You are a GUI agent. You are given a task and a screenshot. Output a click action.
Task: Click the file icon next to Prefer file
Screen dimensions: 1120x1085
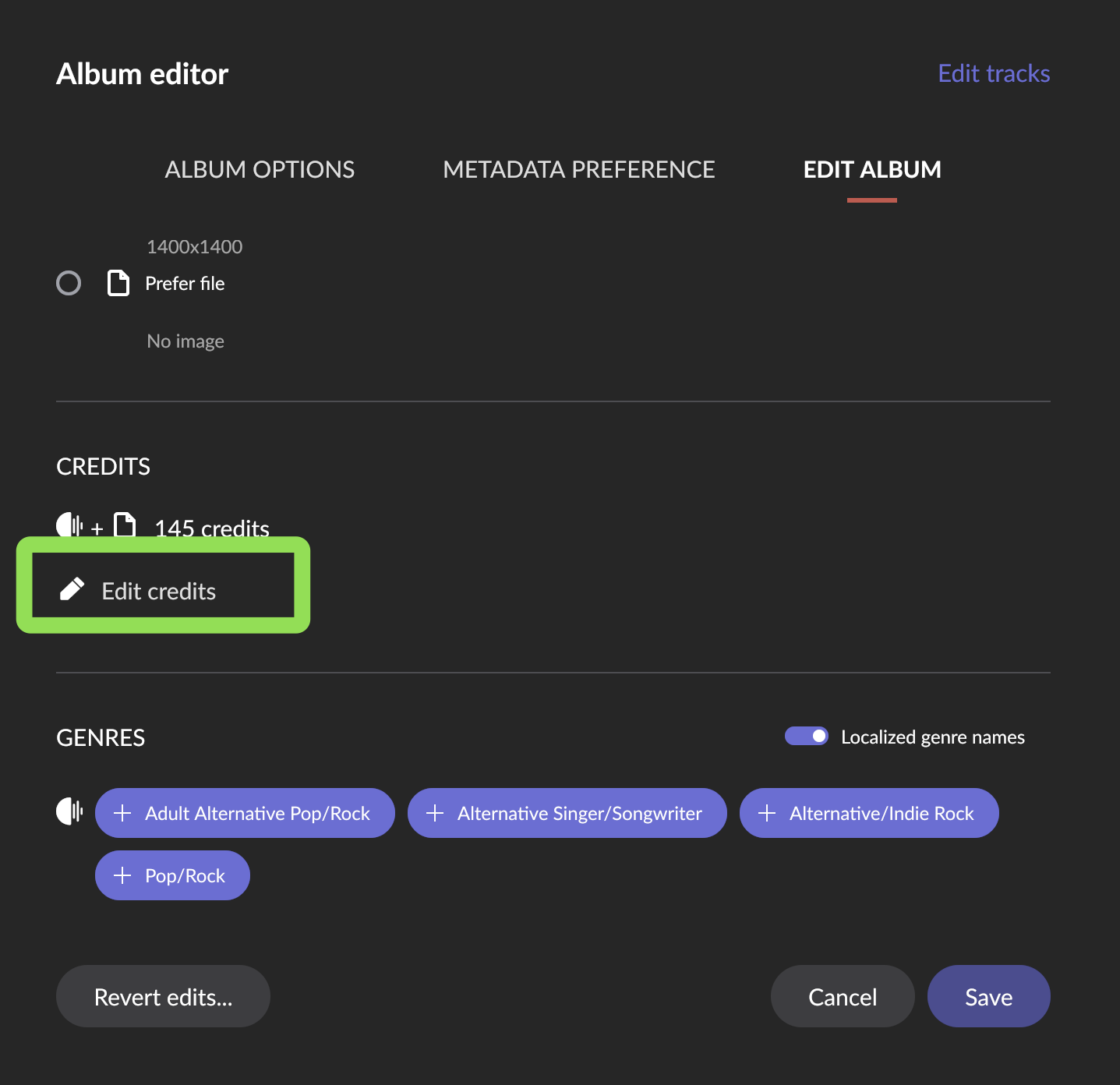tap(118, 283)
